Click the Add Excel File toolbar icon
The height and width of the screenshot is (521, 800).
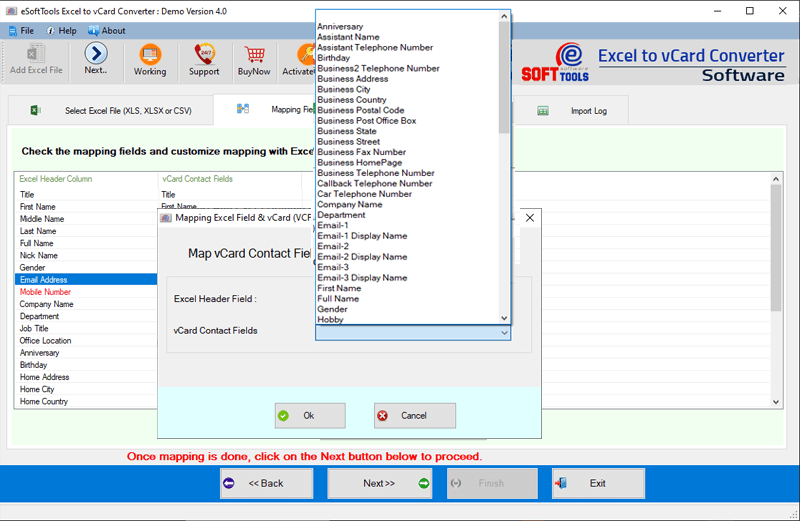pyautogui.click(x=36, y=60)
